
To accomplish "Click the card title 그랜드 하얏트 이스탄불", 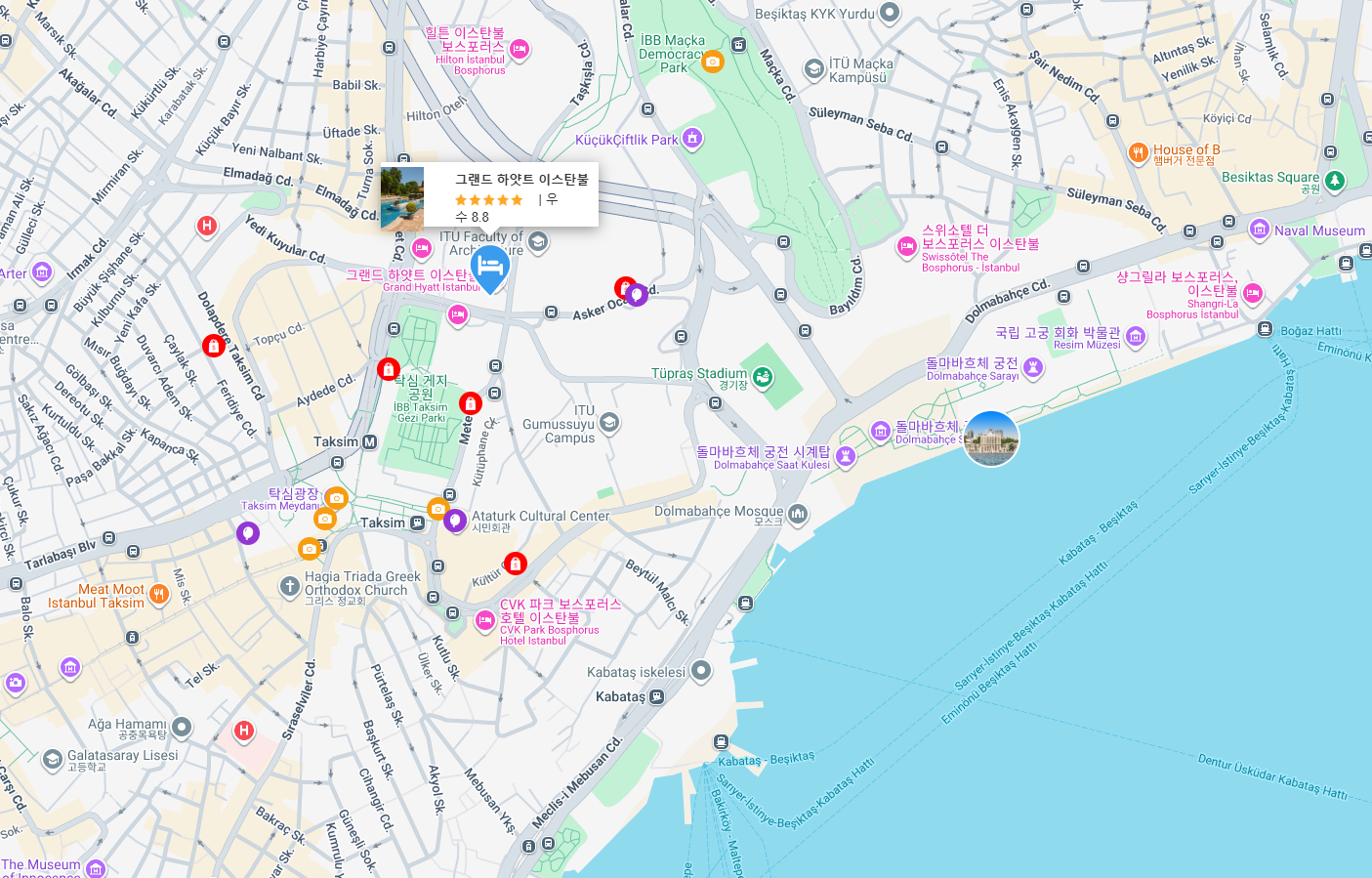I will click(522, 179).
